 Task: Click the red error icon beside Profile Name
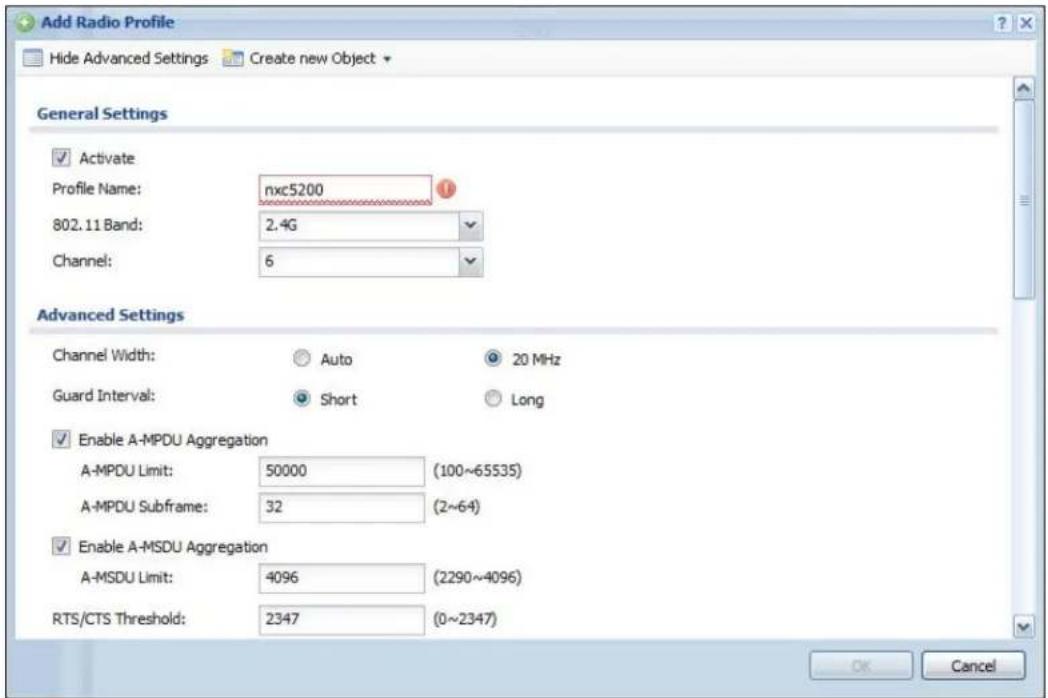pos(446,189)
